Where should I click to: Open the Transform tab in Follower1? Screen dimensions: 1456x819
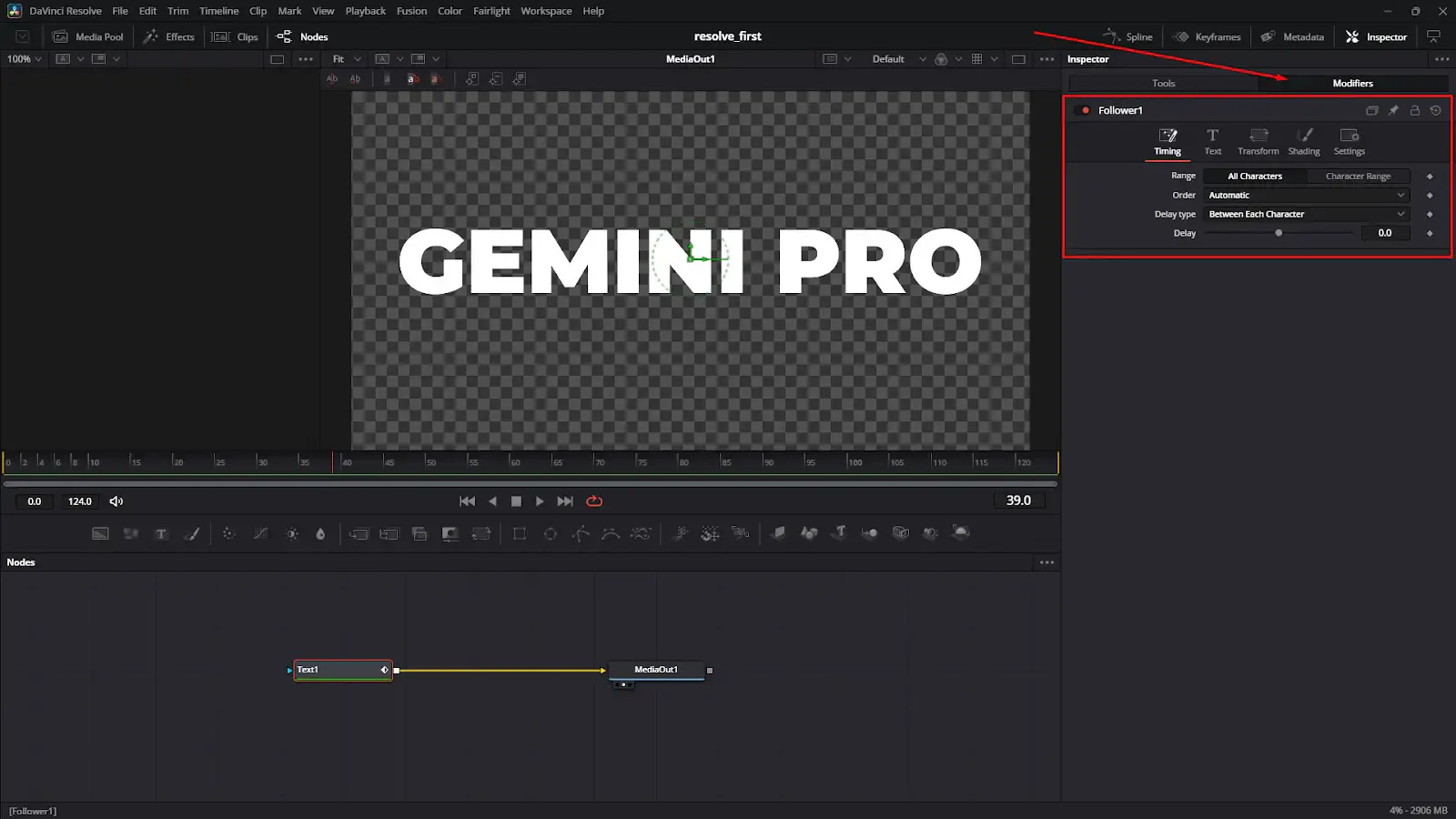click(x=1258, y=142)
